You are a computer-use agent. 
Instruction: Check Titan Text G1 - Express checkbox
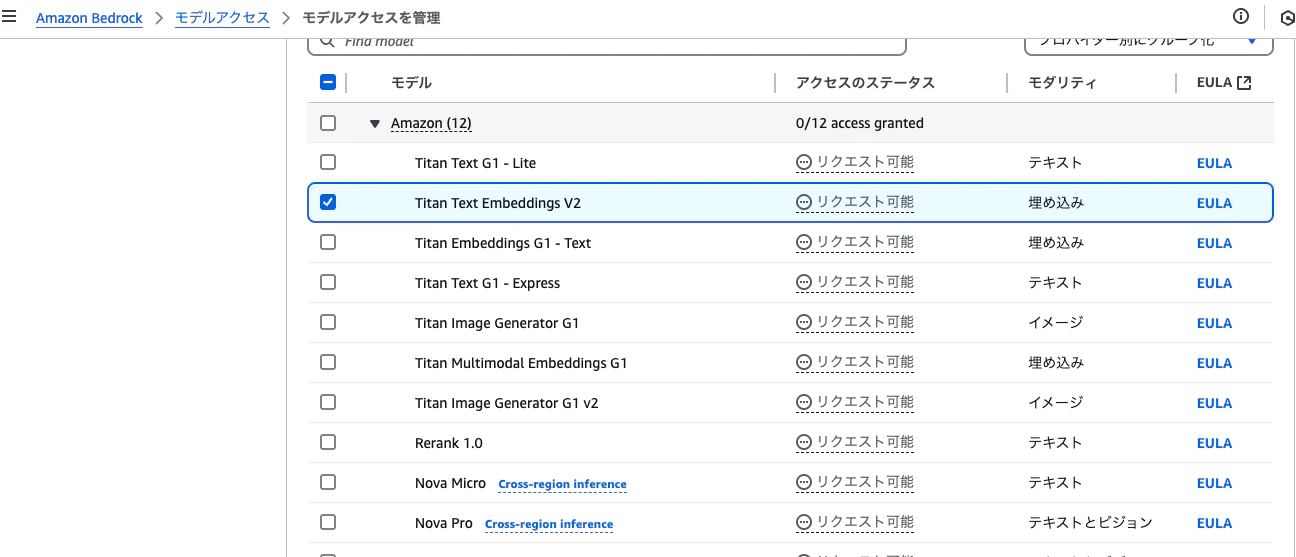pos(328,282)
